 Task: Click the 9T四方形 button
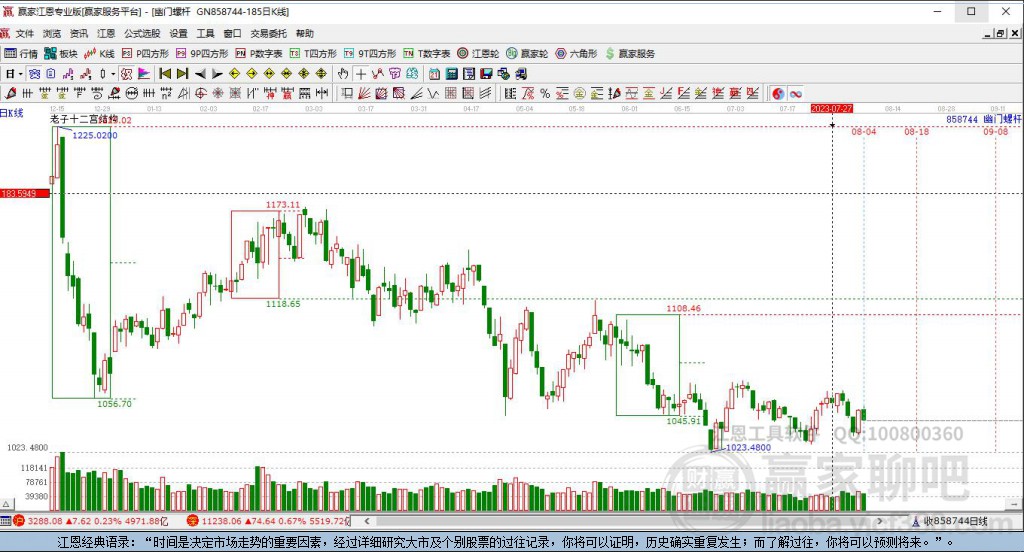coord(370,54)
